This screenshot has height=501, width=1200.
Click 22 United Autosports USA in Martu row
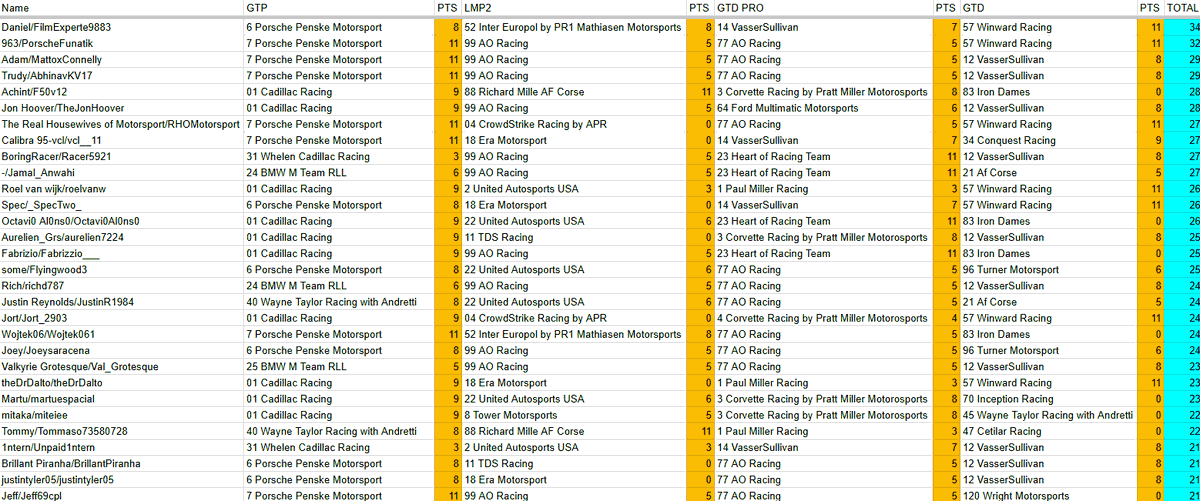pyautogui.click(x=574, y=399)
